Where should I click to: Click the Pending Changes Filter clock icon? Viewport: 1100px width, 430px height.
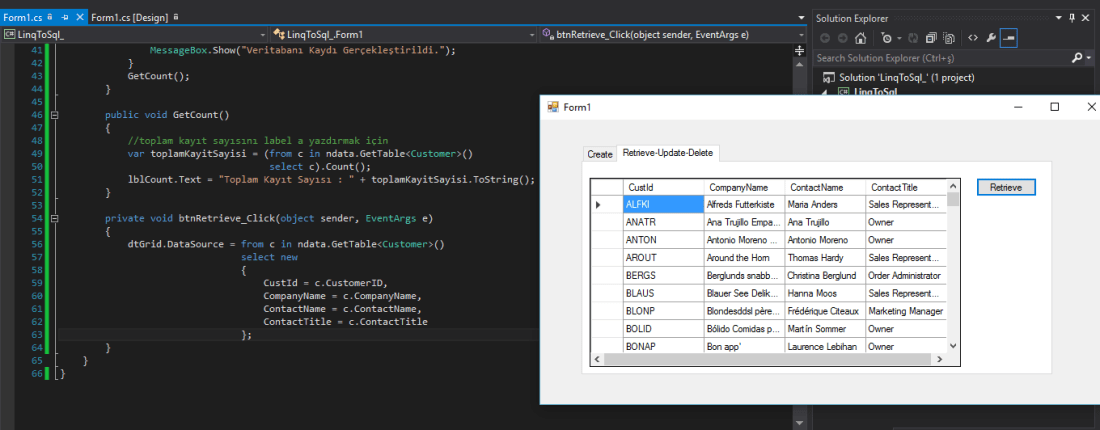[887, 38]
